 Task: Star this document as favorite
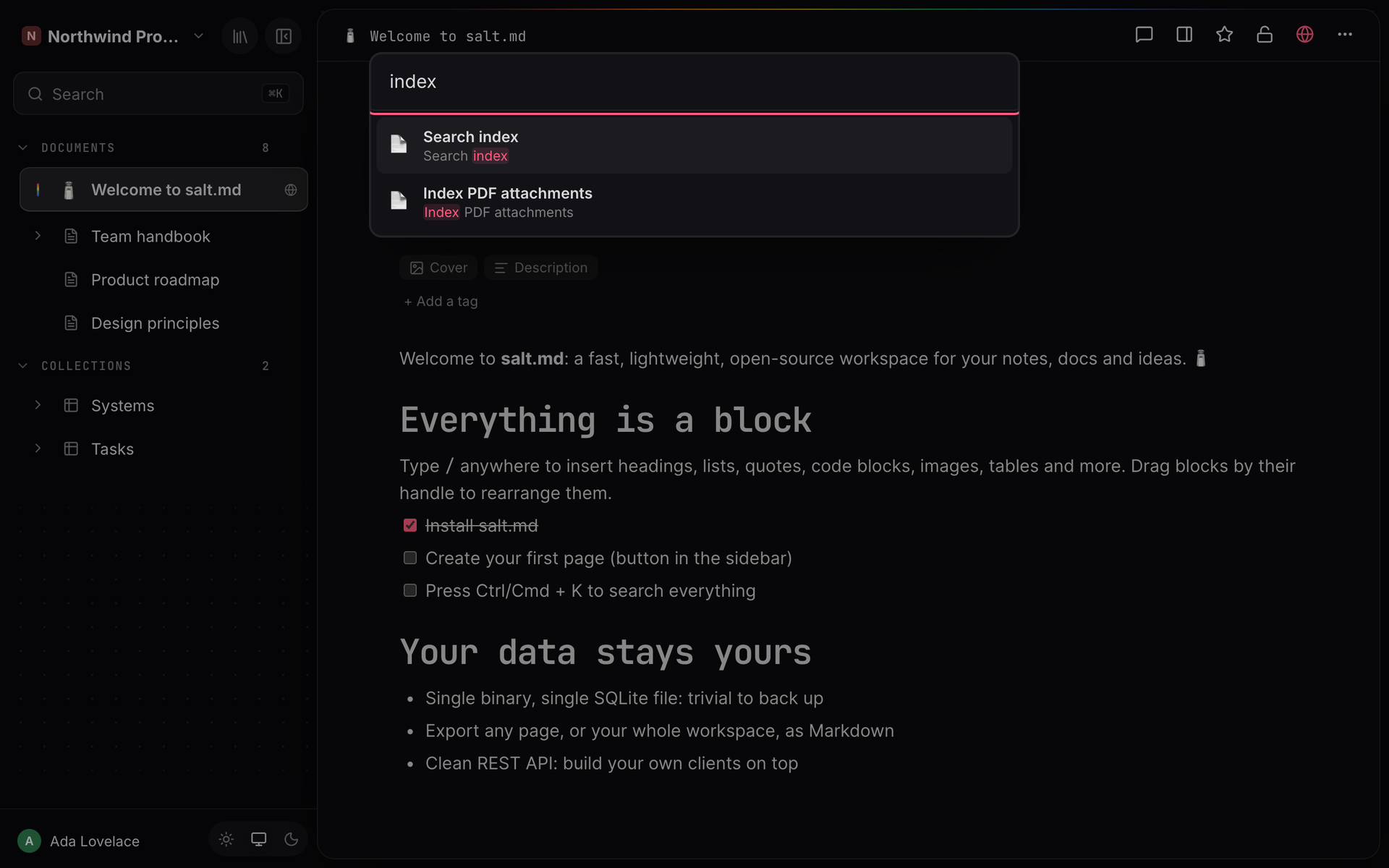coord(1224,35)
